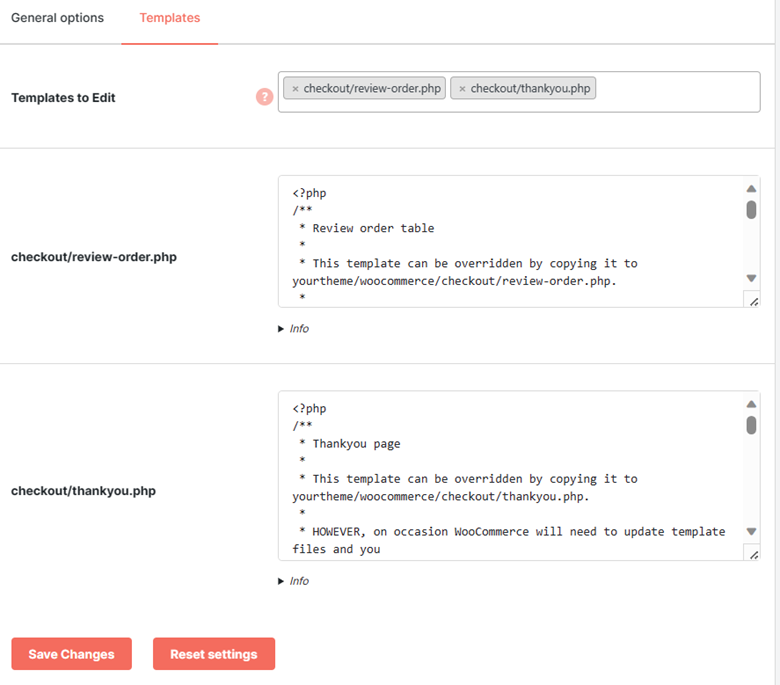Viewport: 780px width, 685px height.
Task: Click the thankyou editor resize handle
Action: 753,554
